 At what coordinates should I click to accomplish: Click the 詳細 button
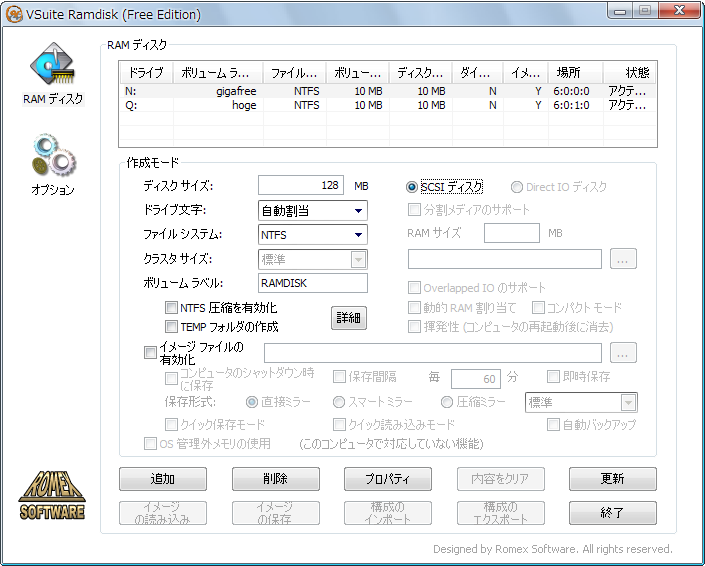pos(348,318)
